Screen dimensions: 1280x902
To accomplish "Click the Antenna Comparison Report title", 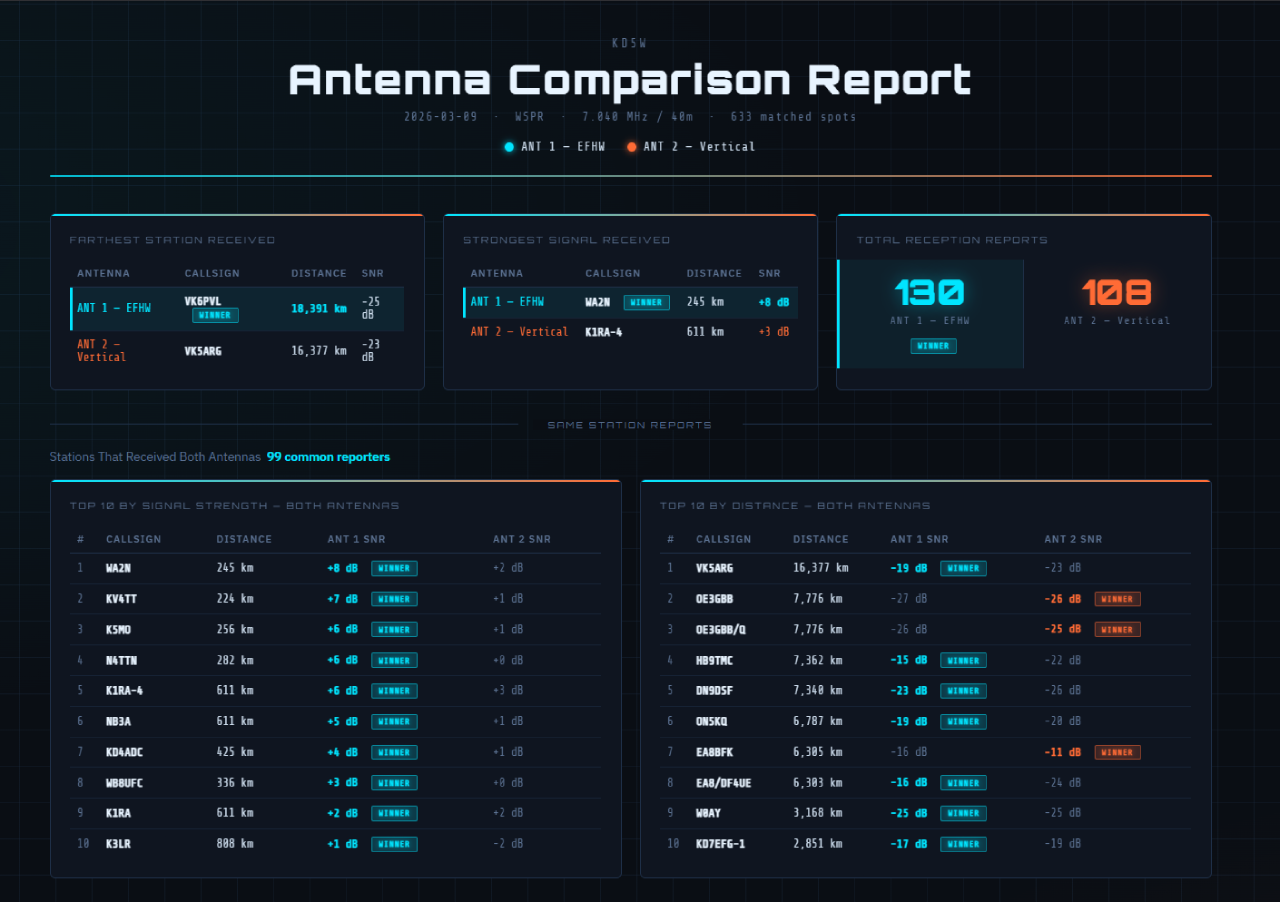I will click(x=630, y=81).
